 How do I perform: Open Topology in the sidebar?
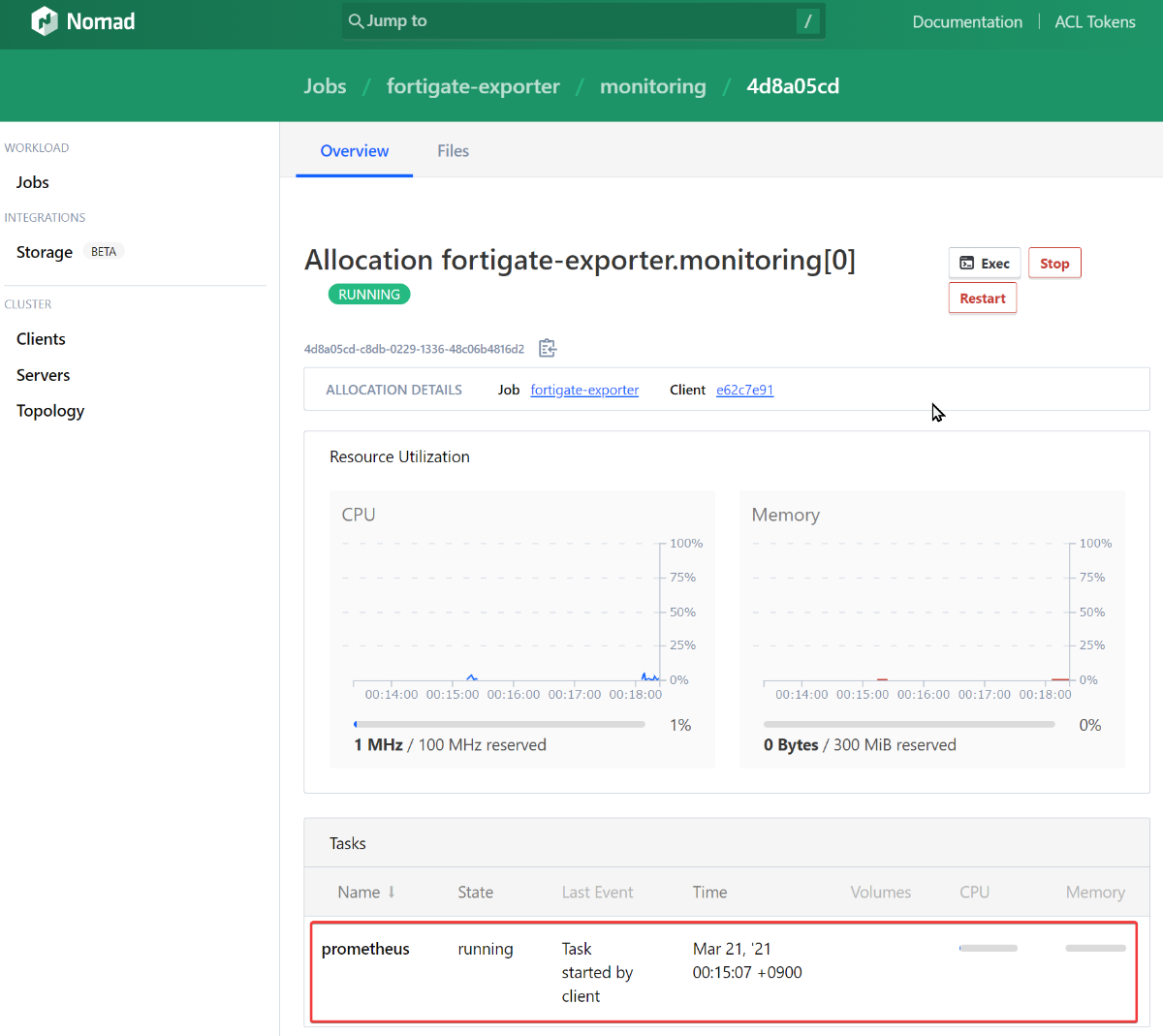(x=50, y=411)
